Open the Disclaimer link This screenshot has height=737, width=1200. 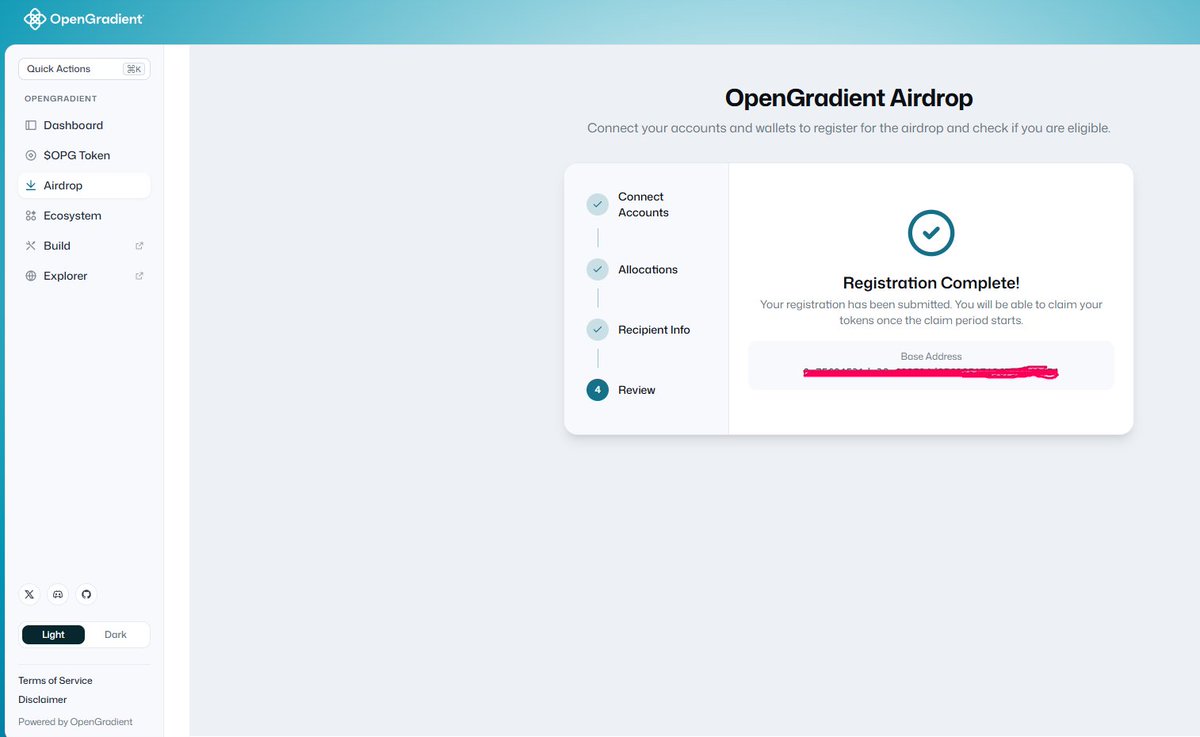click(x=43, y=699)
